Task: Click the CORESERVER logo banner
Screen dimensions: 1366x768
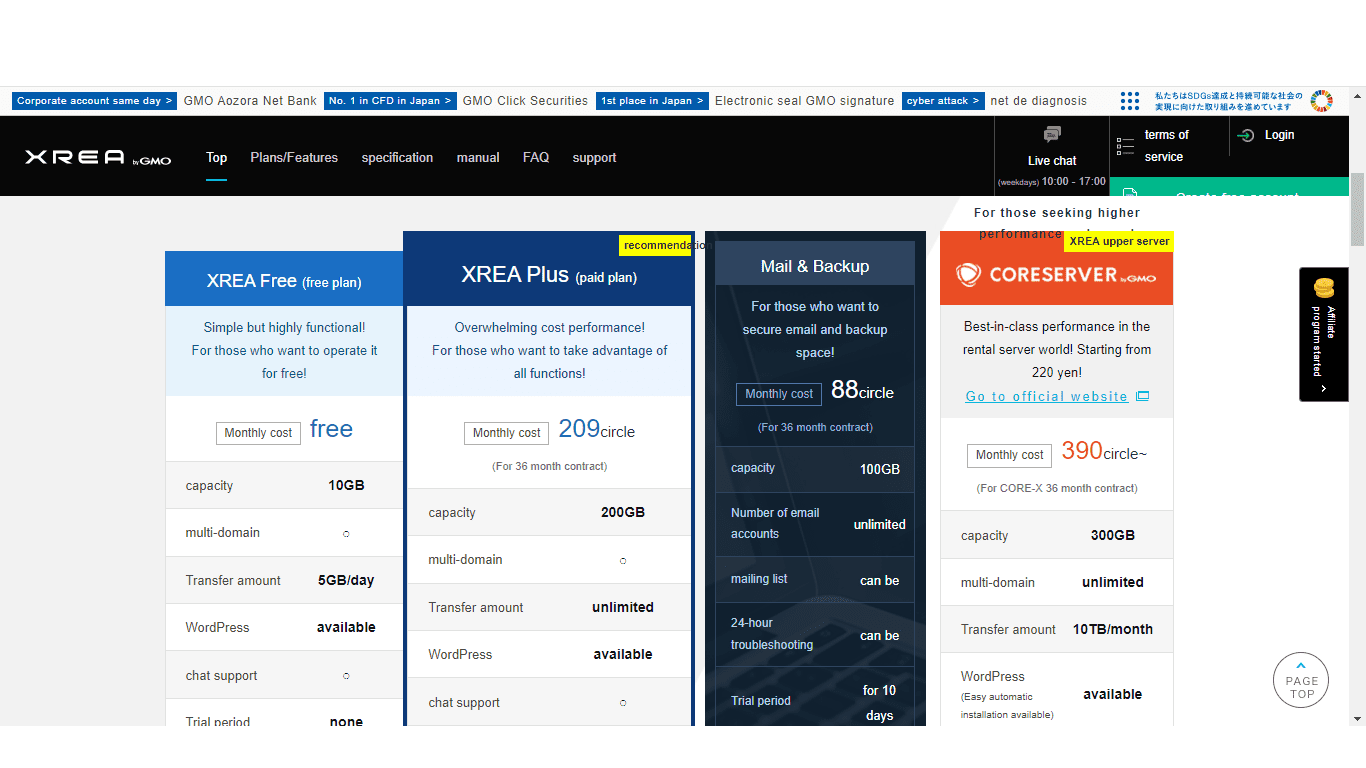Action: 1056,275
